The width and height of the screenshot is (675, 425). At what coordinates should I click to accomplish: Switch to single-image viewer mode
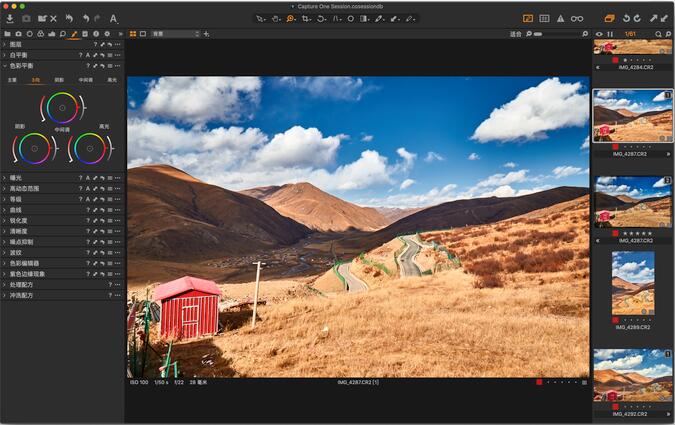pyautogui.click(x=143, y=34)
